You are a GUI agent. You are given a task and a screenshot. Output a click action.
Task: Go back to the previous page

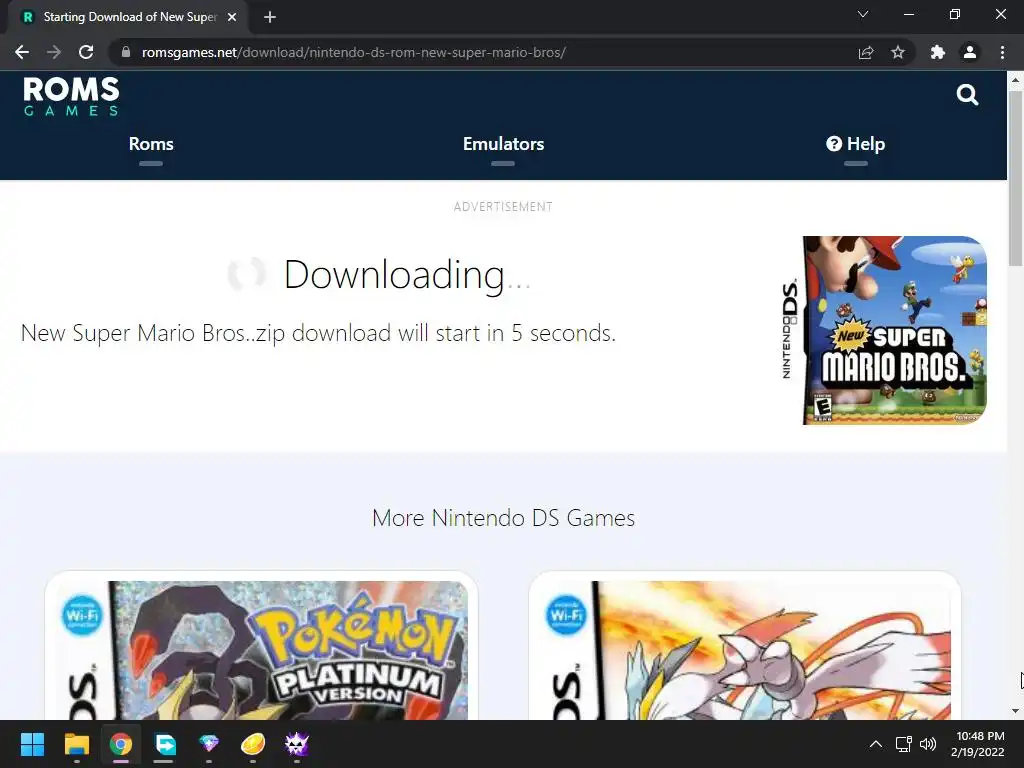[x=22, y=52]
